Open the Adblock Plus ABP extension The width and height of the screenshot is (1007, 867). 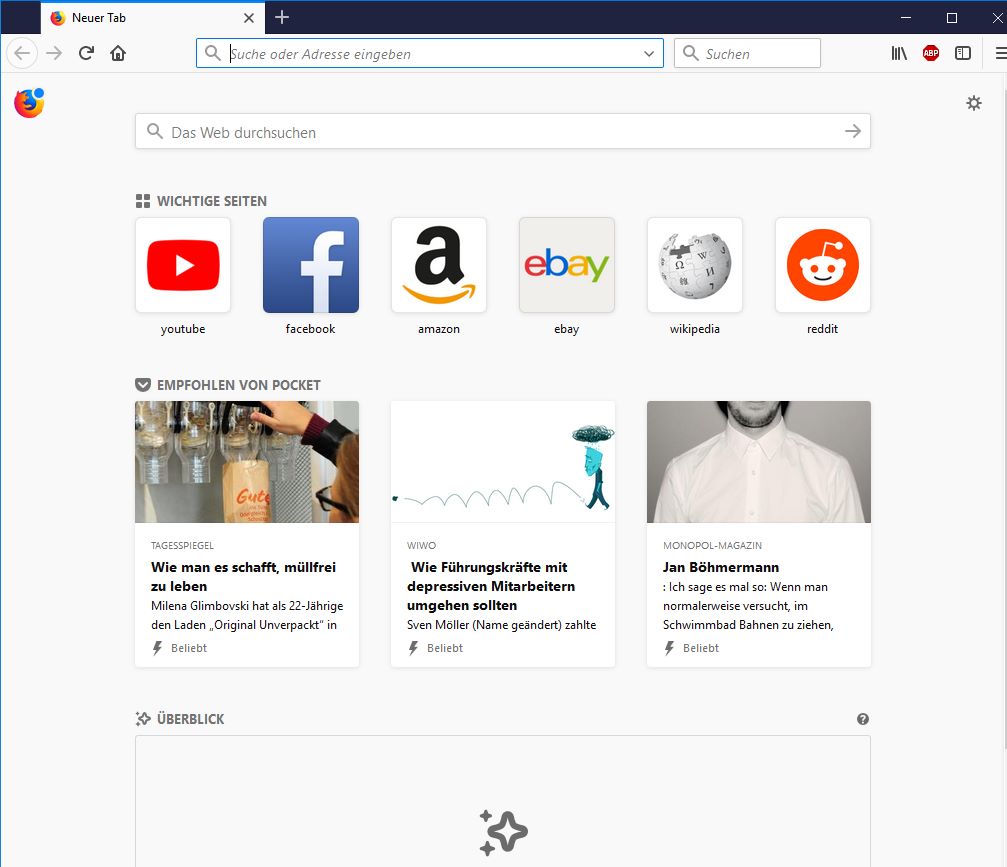[931, 53]
